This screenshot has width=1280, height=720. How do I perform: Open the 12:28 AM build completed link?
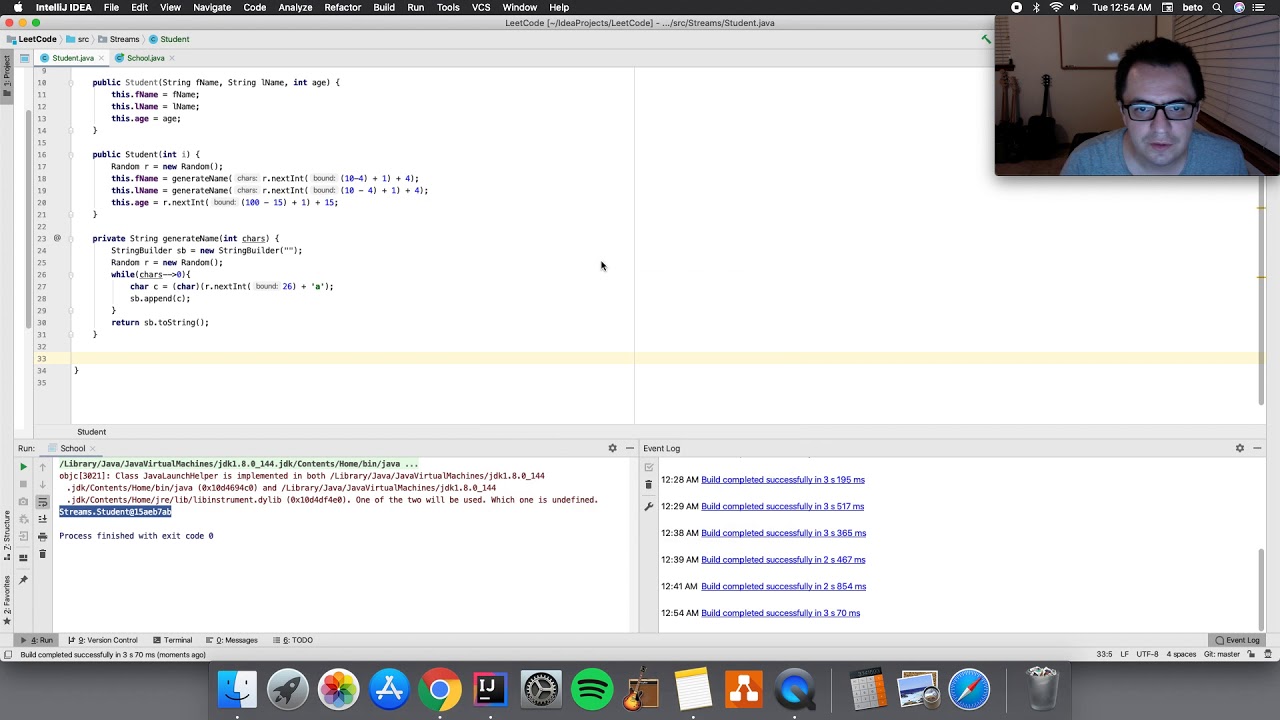(x=783, y=480)
